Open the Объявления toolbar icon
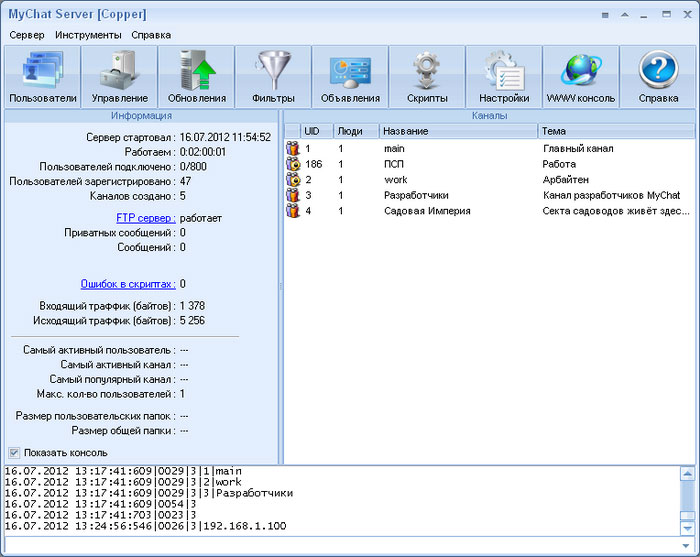The height and width of the screenshot is (557, 700). (x=350, y=77)
